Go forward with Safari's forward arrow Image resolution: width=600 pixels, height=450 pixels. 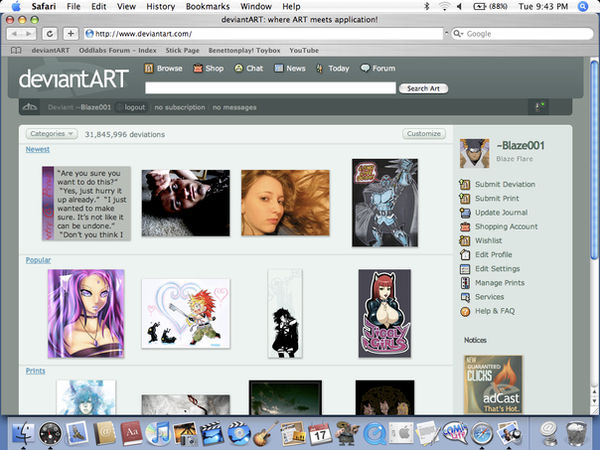[29, 34]
